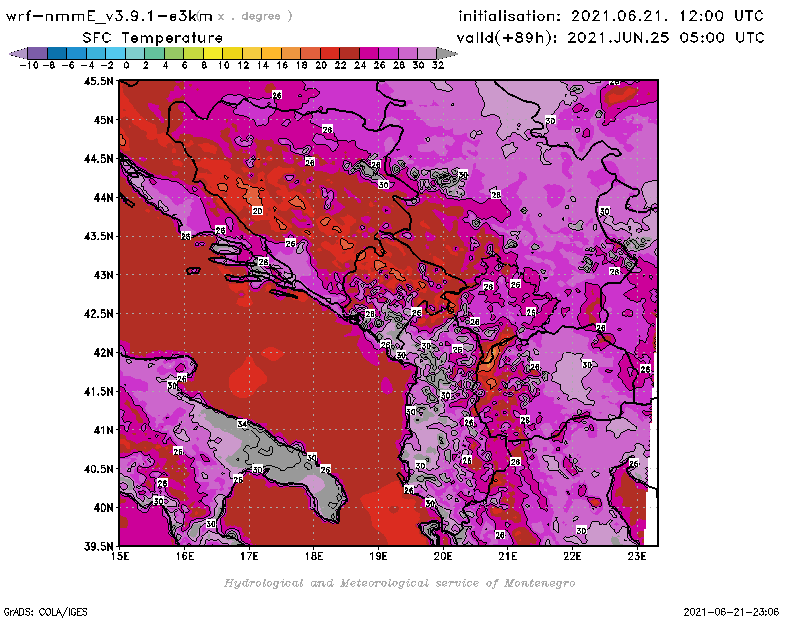Click the '20' contour label near 44N
The width and height of the screenshot is (800, 618).
coord(257,211)
